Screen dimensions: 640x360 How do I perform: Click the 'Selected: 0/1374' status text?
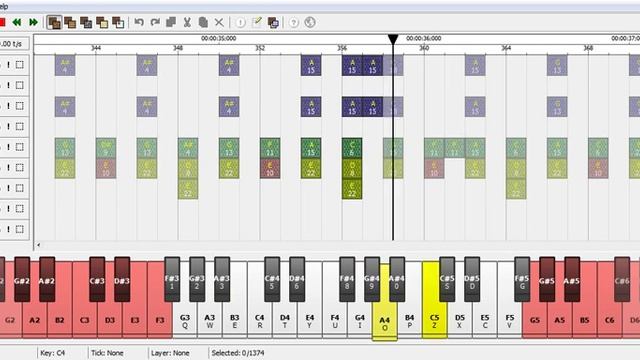tap(238, 353)
